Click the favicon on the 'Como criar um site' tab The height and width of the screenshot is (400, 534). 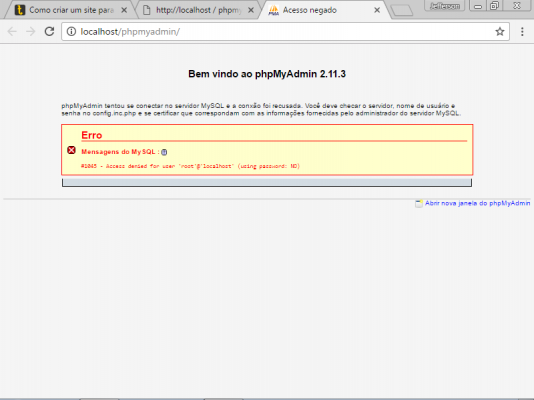(x=20, y=10)
